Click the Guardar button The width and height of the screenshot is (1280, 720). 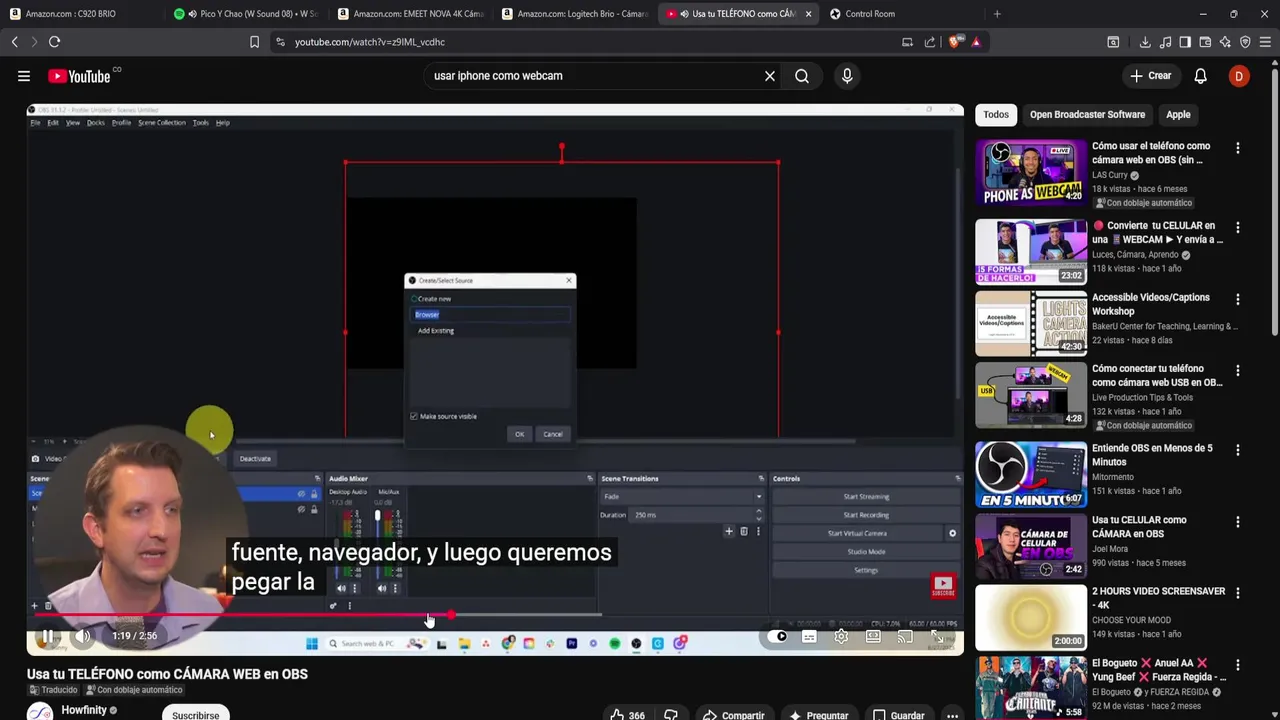(x=898, y=715)
